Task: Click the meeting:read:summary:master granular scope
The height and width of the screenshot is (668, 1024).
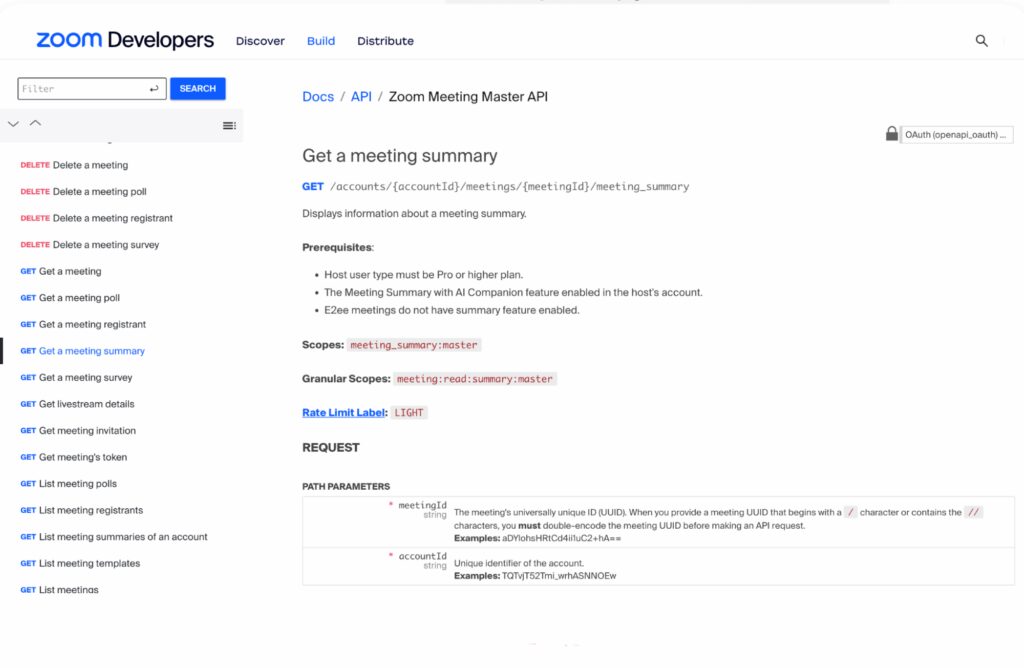Action: tap(475, 379)
